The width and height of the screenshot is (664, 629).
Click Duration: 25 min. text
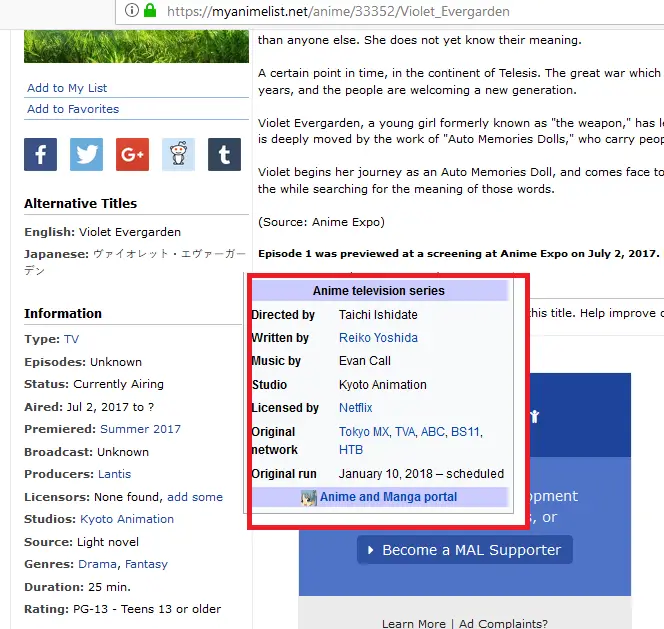77,587
